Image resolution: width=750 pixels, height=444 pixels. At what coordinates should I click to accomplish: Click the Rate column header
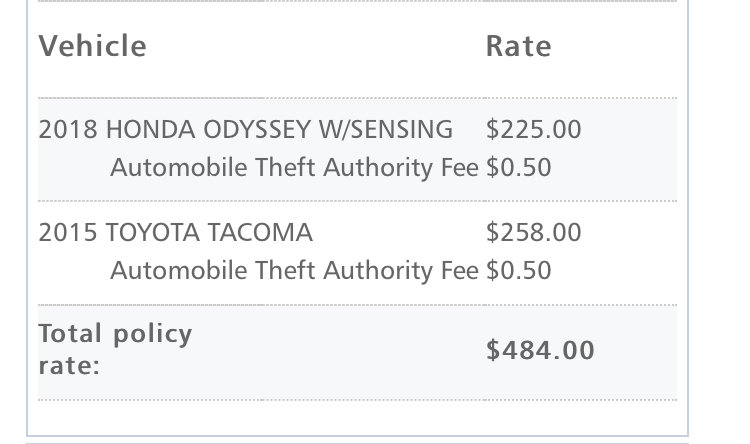pyautogui.click(x=518, y=46)
